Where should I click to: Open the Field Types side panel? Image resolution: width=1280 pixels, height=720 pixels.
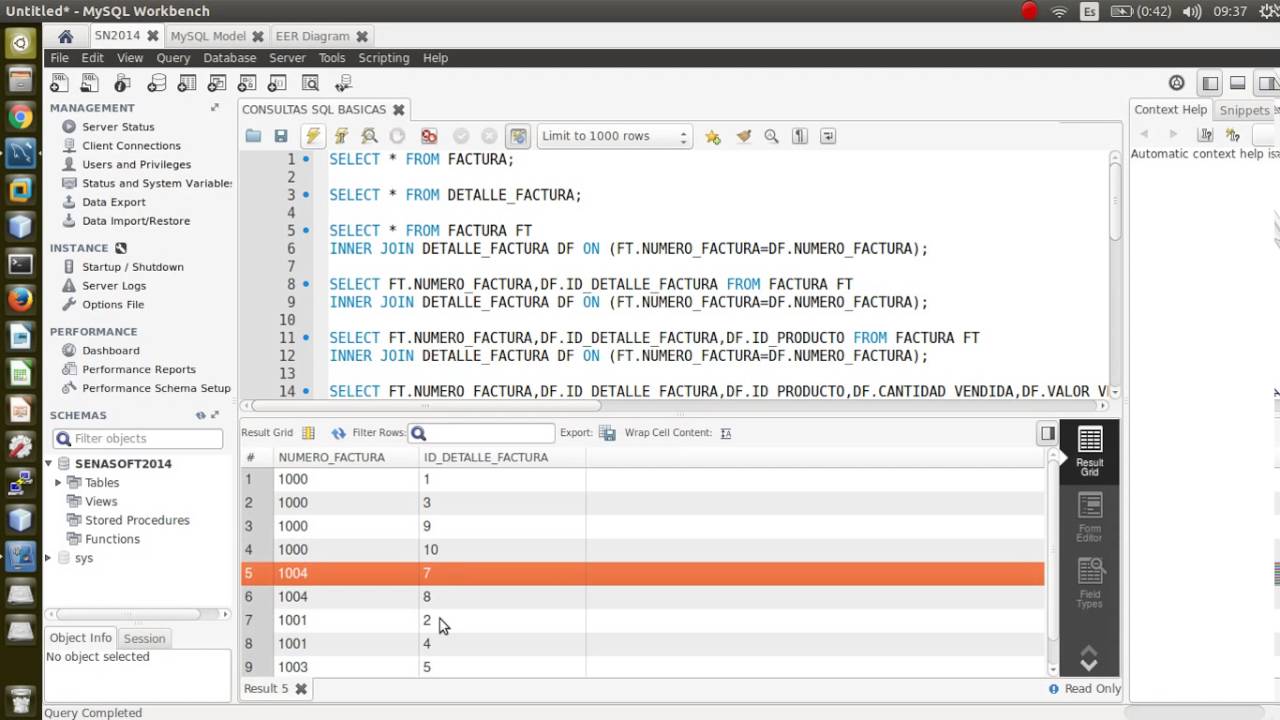(1090, 584)
